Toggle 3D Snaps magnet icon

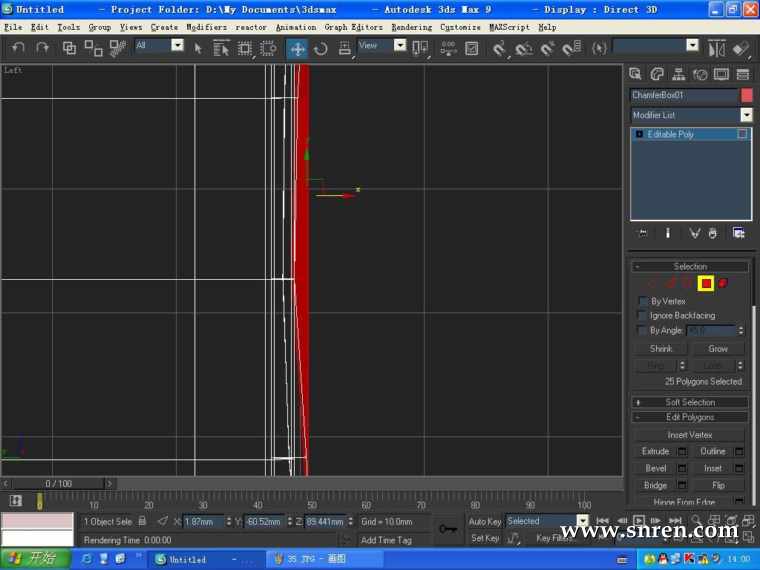(499, 48)
